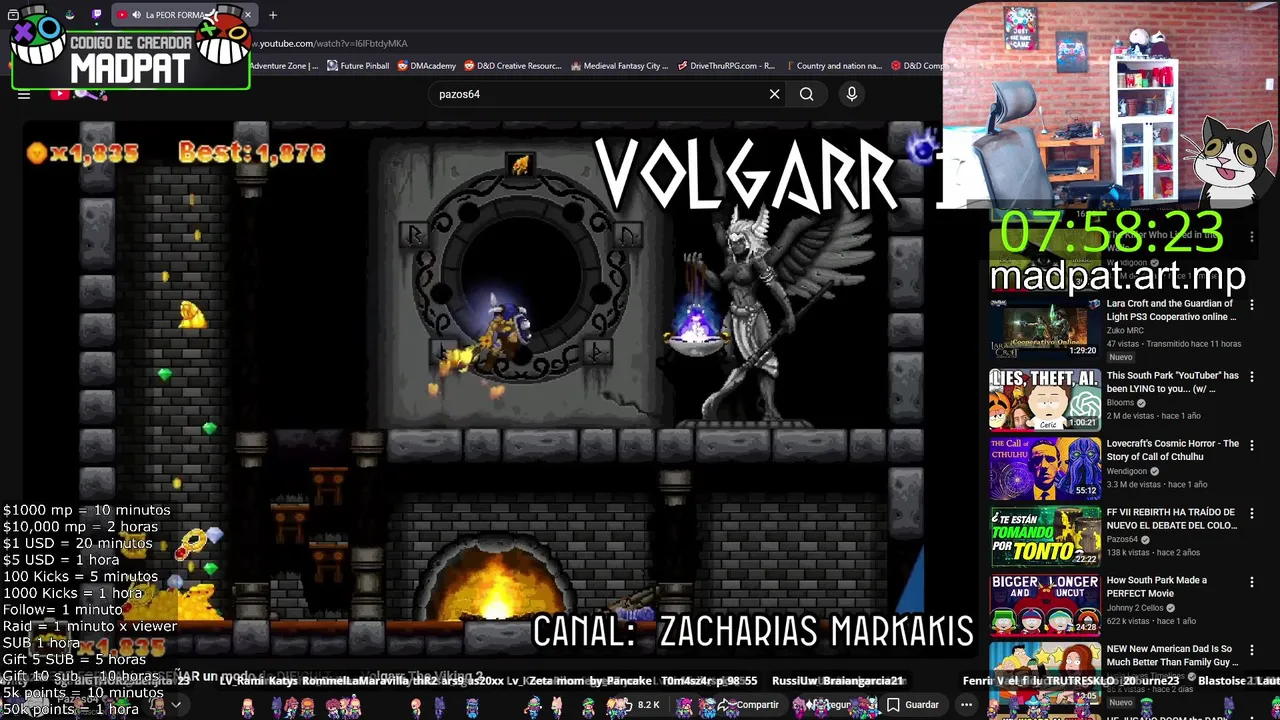Go to the Pazos64 channel name
The height and width of the screenshot is (720, 1280).
(1122, 539)
